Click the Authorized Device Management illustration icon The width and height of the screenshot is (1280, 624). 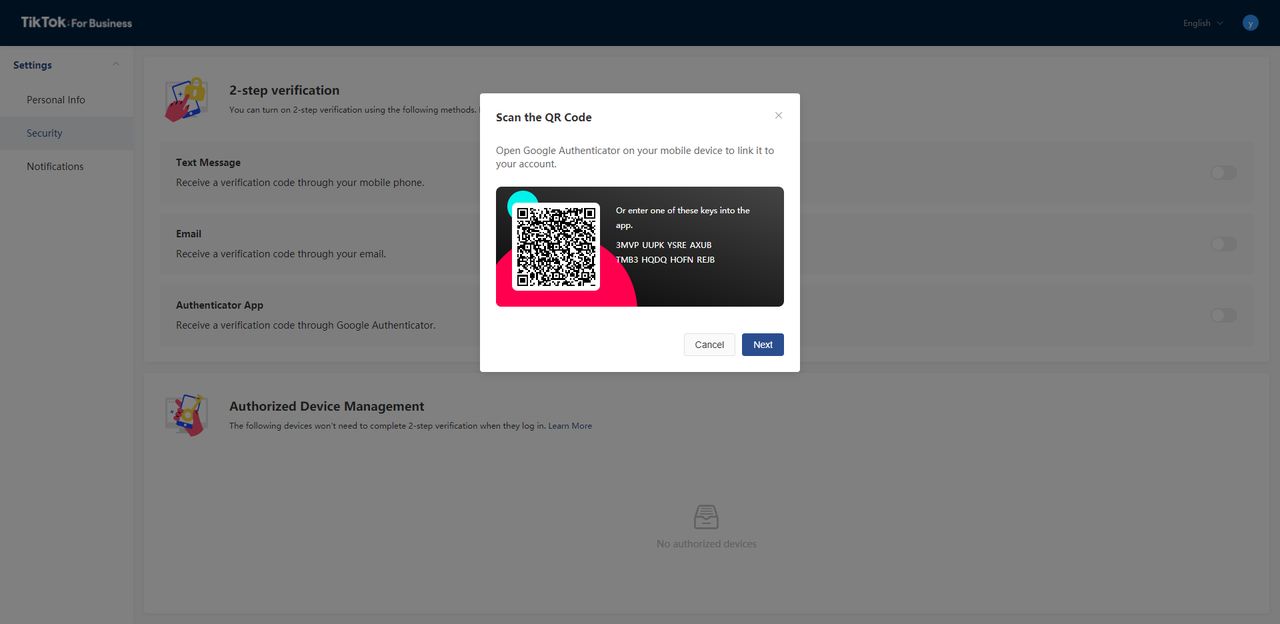(186, 415)
